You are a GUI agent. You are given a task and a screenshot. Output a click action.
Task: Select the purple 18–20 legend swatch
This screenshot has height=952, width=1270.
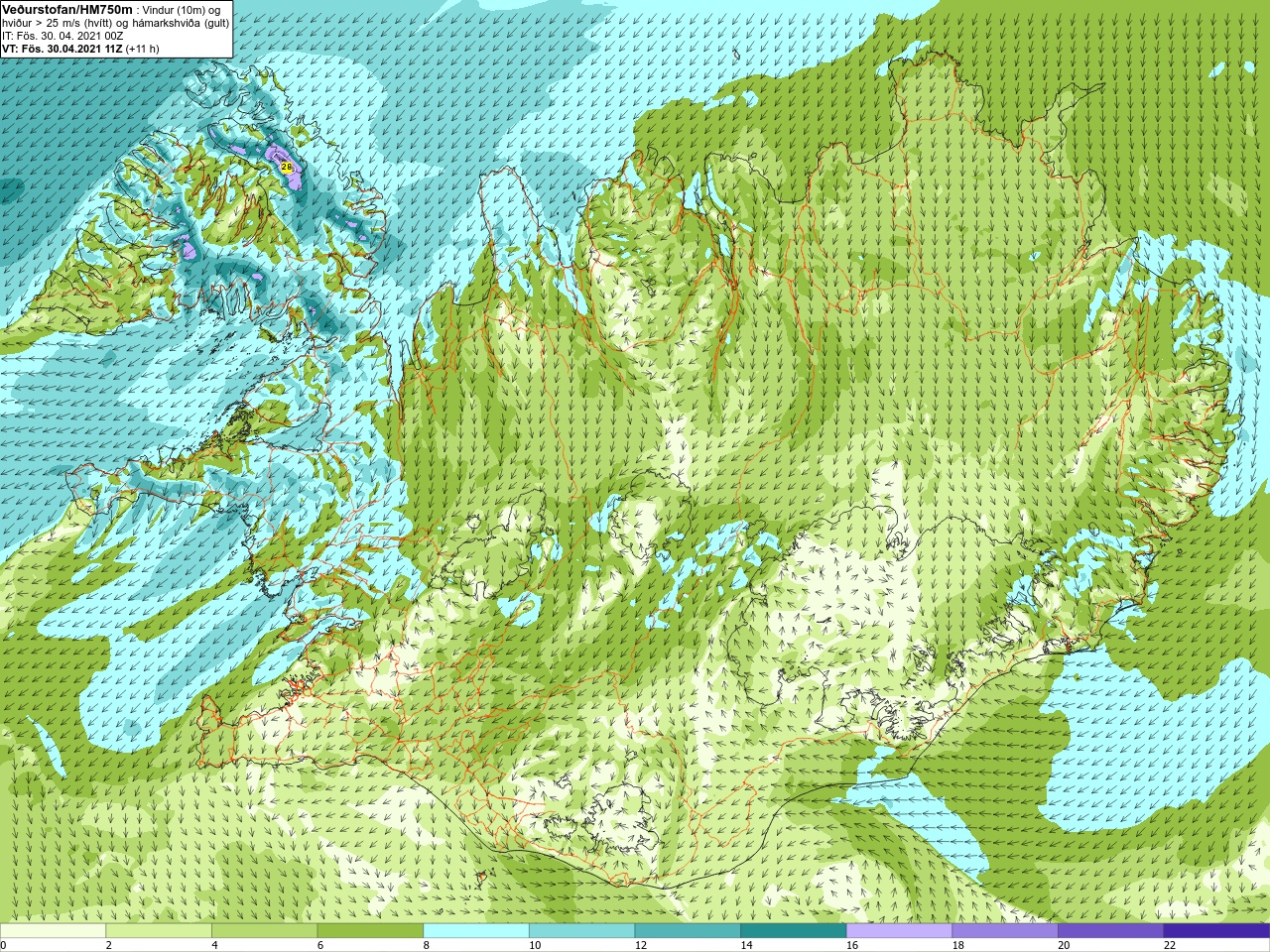pos(1004,930)
